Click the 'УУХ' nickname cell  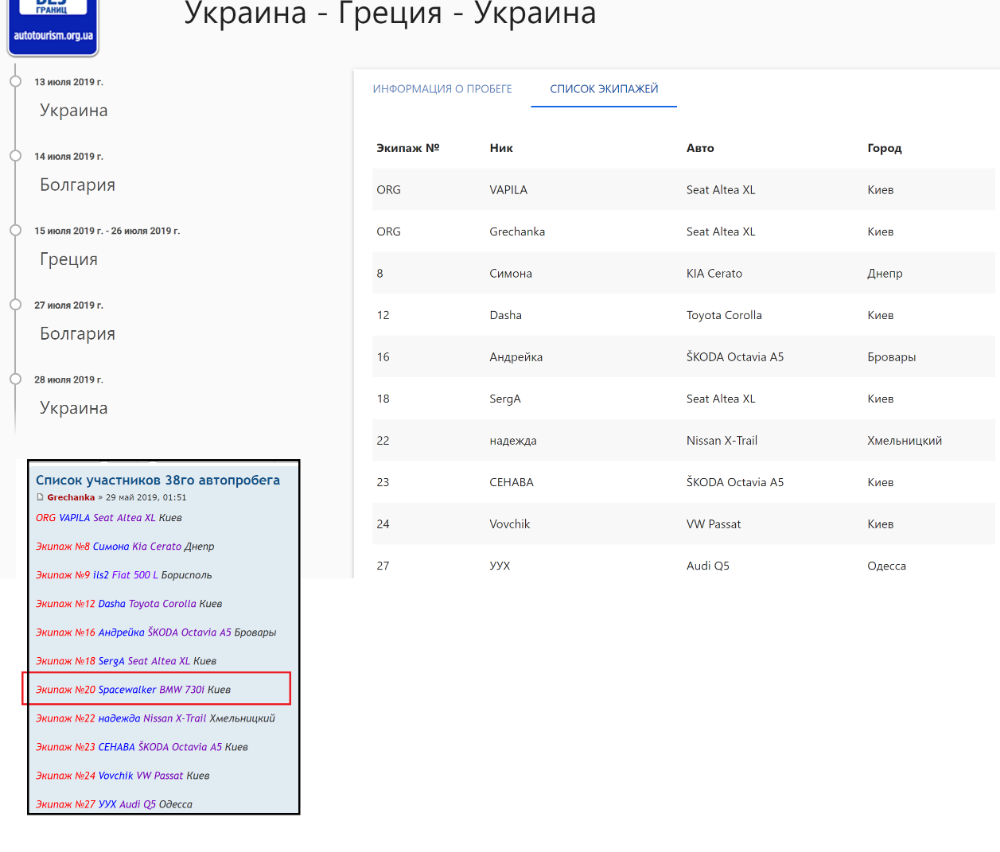pyautogui.click(x=499, y=566)
